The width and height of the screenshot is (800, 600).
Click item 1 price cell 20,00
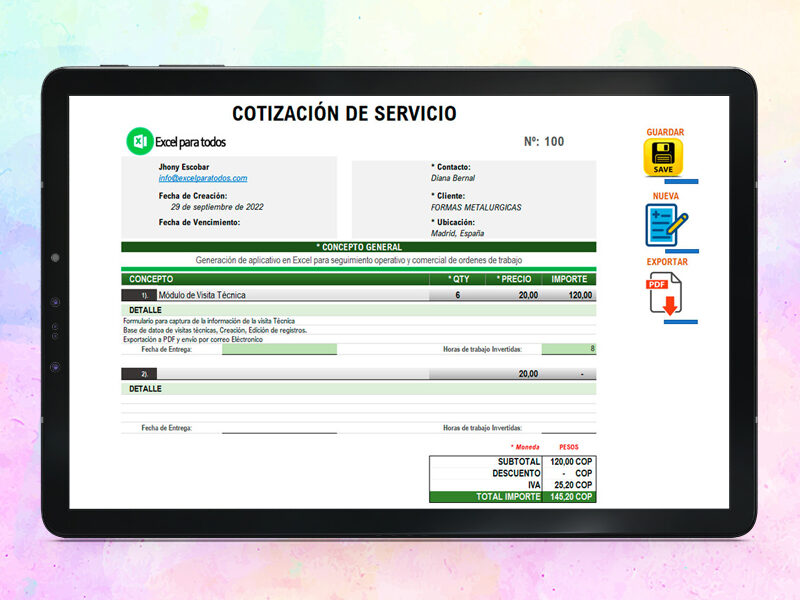pyautogui.click(x=514, y=295)
